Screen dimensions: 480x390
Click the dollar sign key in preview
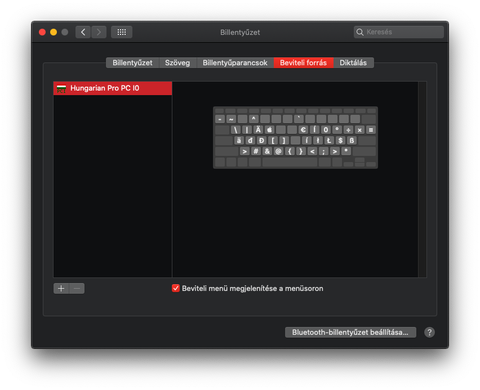click(340, 140)
